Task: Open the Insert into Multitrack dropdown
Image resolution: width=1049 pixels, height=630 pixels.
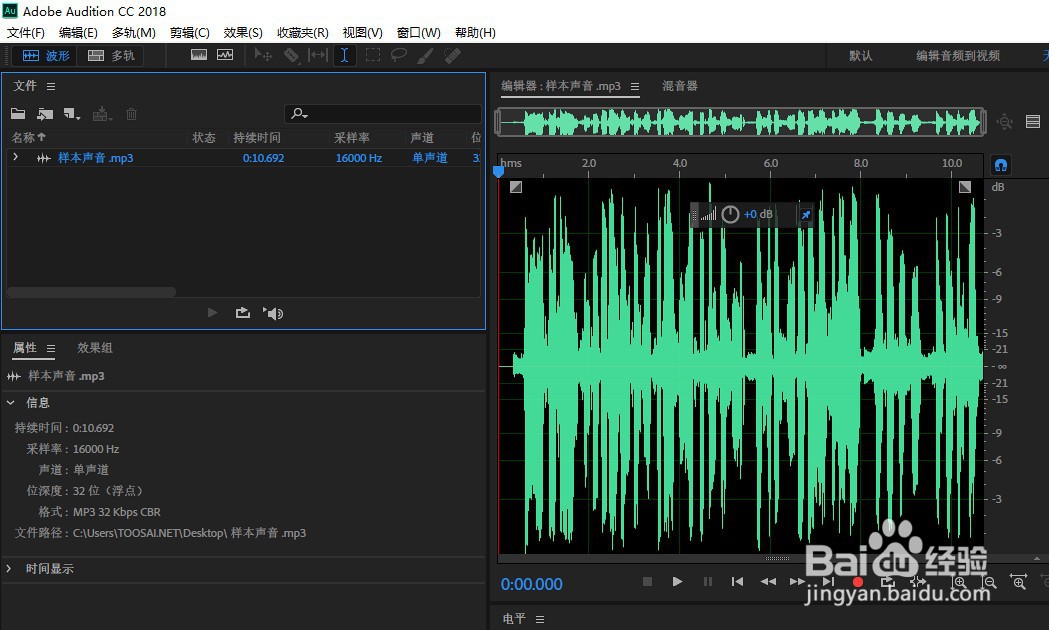Action: pyautogui.click(x=102, y=114)
